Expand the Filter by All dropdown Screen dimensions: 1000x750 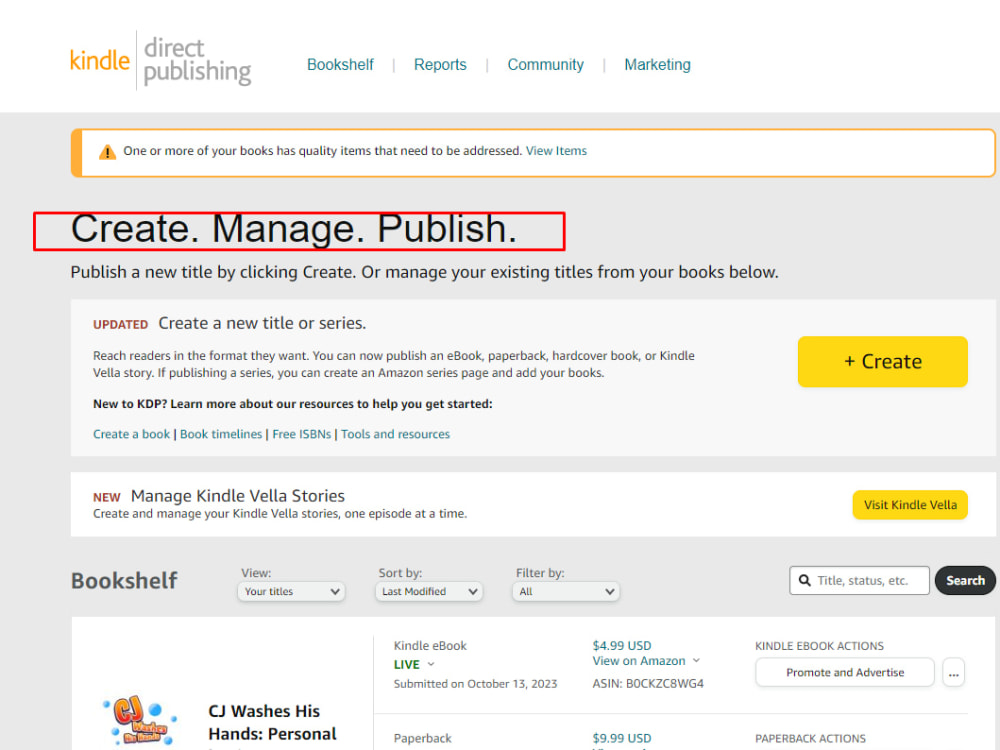566,591
